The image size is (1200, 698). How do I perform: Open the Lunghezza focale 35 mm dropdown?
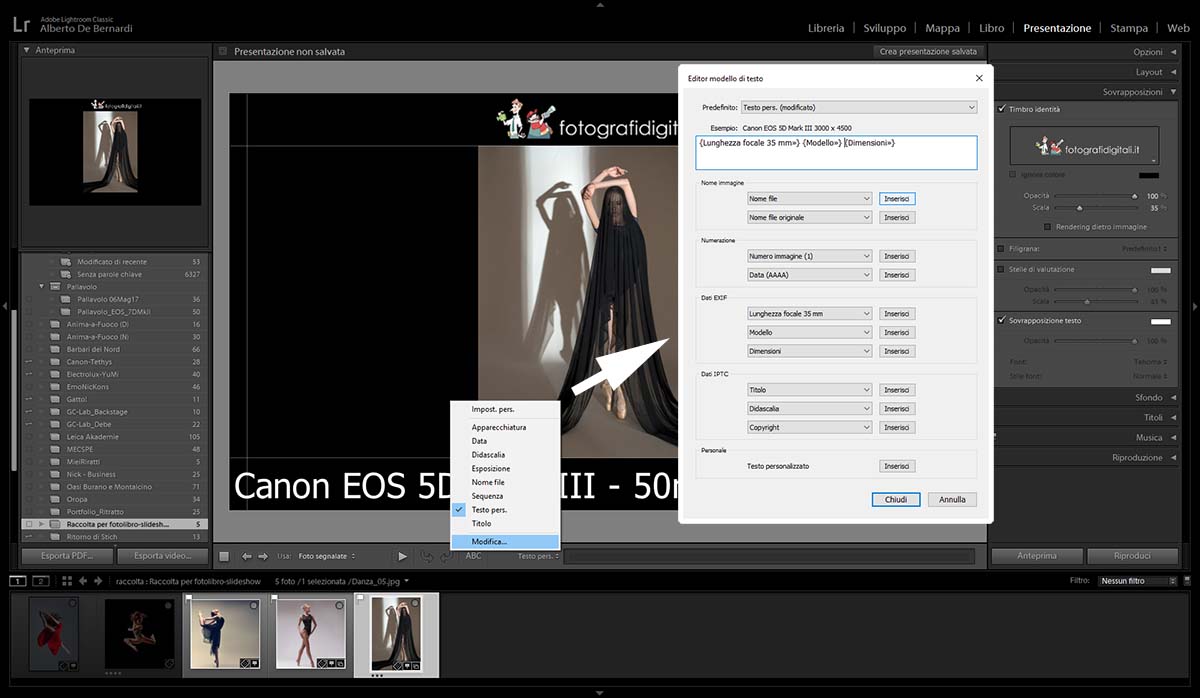[810, 313]
